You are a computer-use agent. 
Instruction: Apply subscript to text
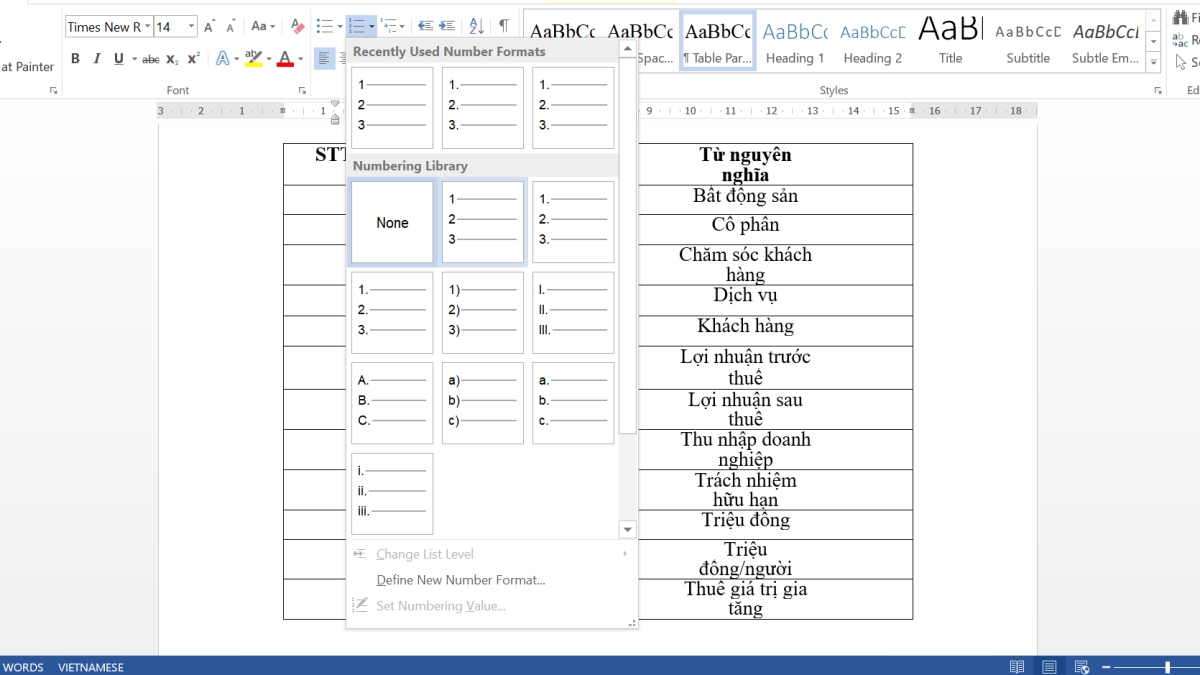172,58
